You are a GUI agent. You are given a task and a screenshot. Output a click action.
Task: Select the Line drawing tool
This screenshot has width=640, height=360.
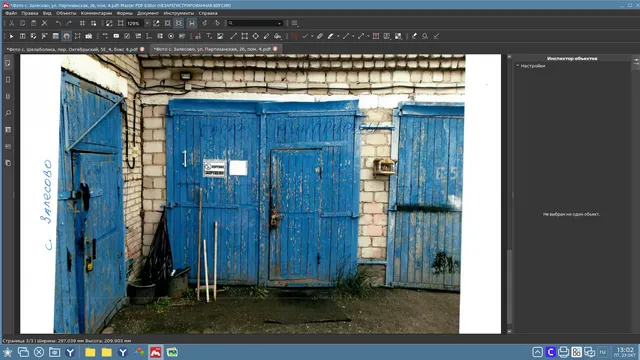(x=233, y=36)
